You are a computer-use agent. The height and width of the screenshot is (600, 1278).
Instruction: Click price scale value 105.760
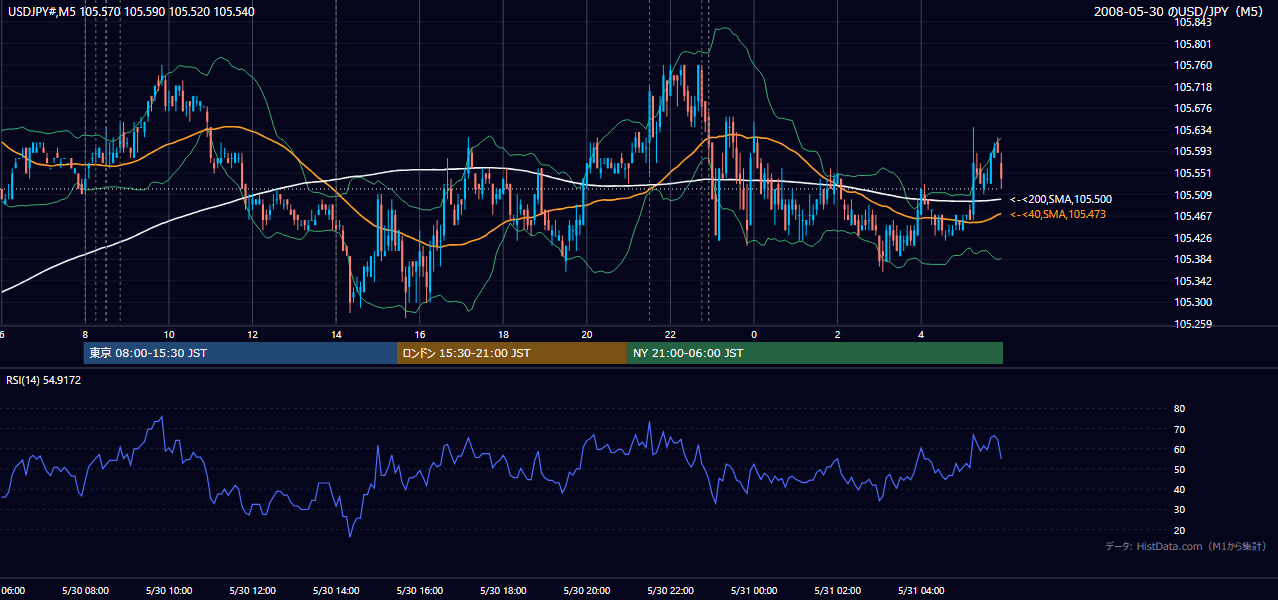[1194, 66]
